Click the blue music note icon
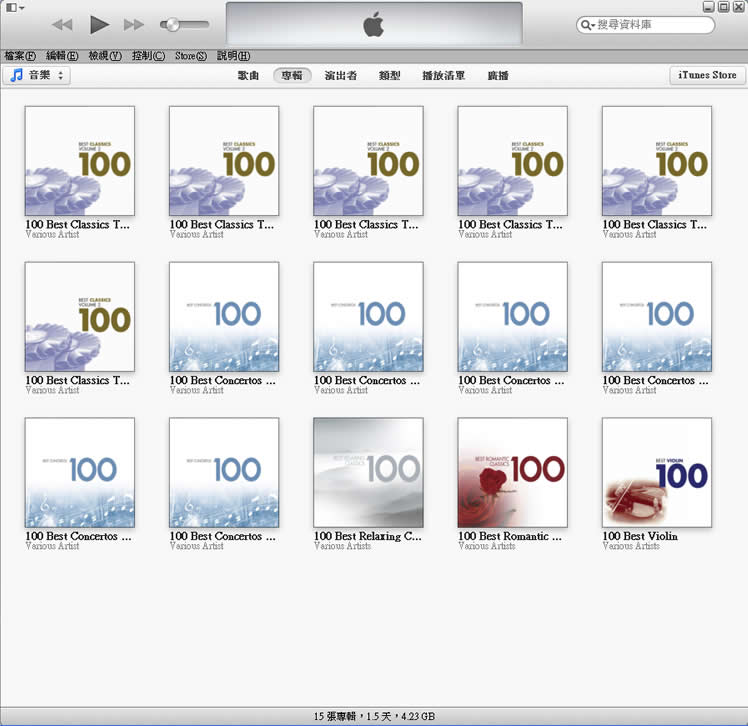This screenshot has height=726, width=748. click(17, 75)
